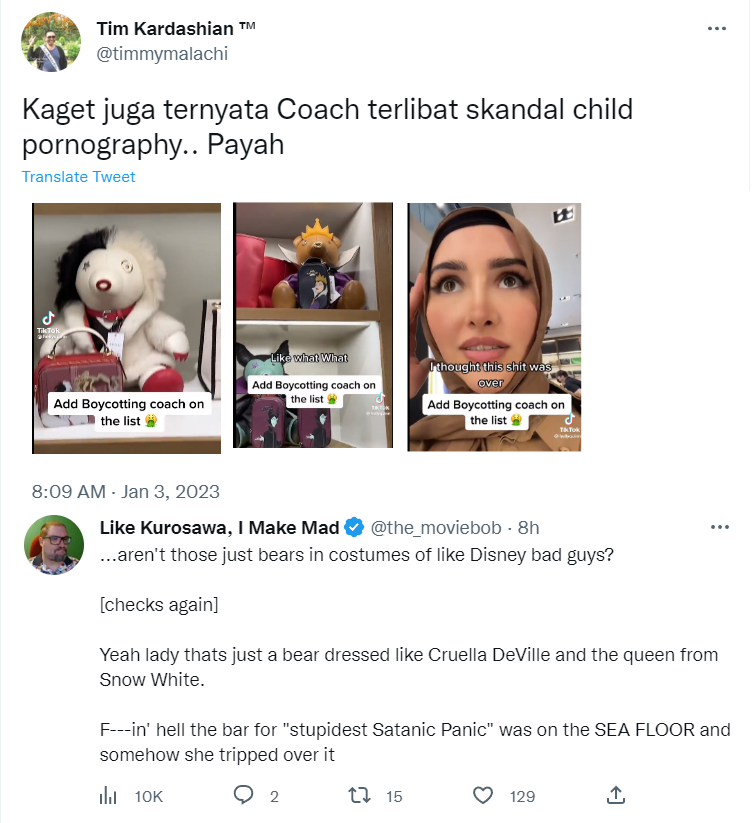Open more options on the_moviebob's reply
The image size is (752, 823).
(x=719, y=527)
